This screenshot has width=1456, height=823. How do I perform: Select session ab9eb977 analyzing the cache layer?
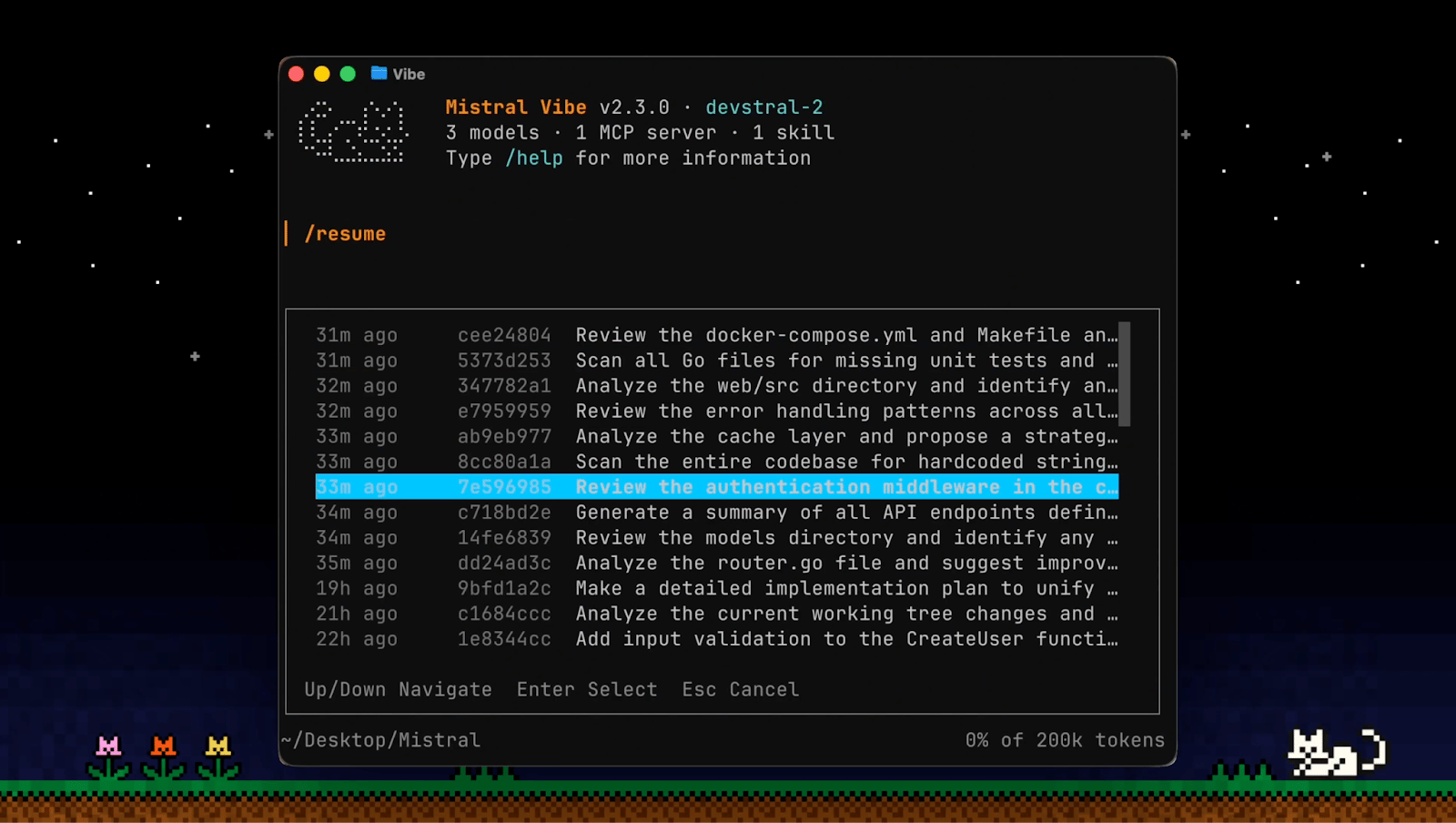716,437
